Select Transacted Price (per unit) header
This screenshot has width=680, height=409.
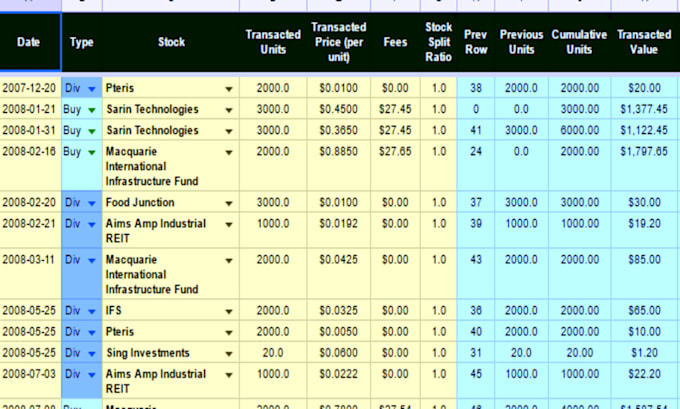(x=338, y=42)
